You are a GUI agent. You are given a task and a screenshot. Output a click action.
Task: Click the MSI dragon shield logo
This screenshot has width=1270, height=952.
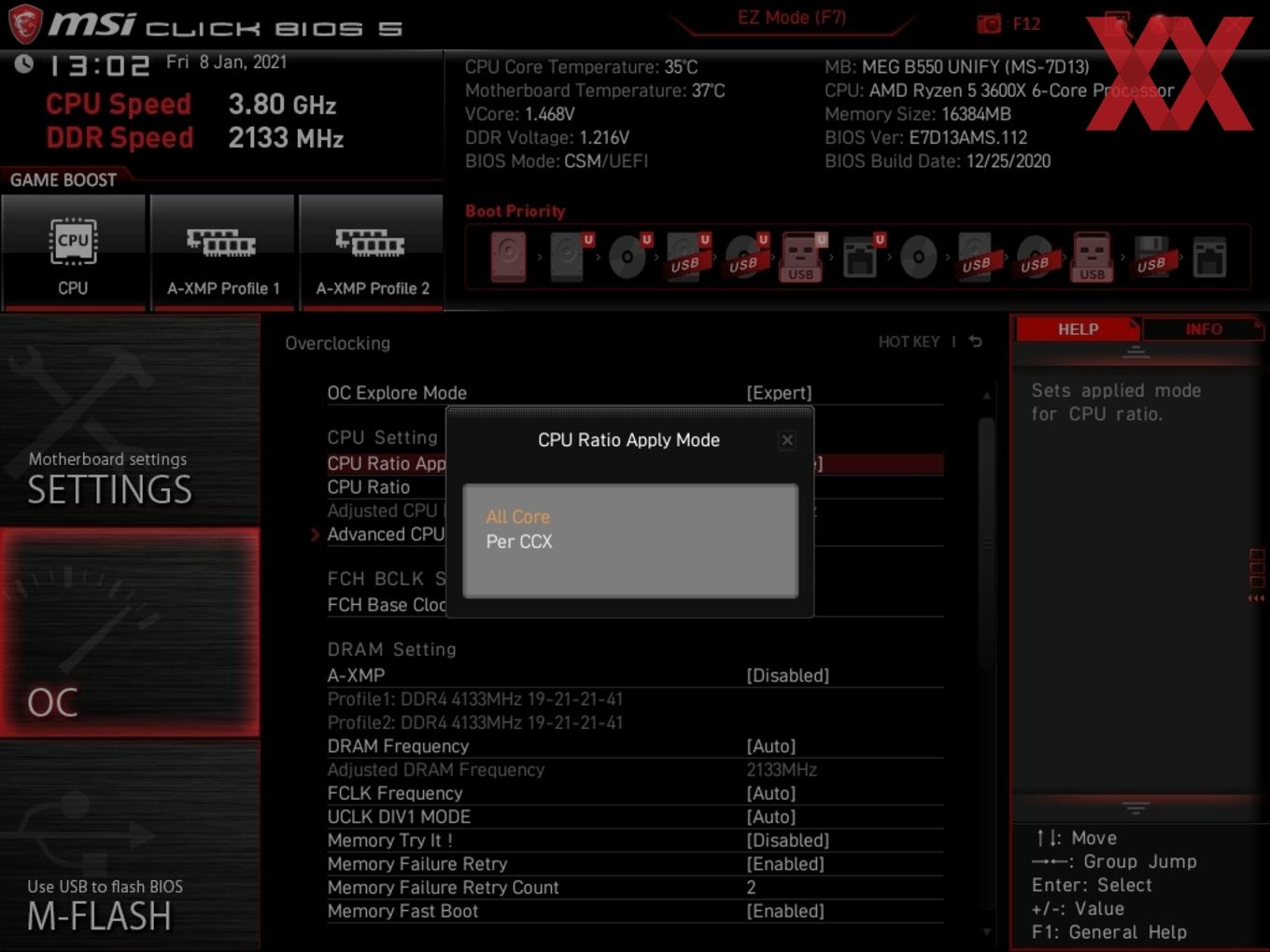[x=24, y=23]
